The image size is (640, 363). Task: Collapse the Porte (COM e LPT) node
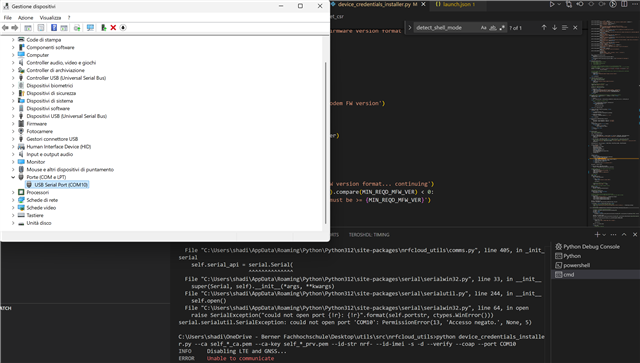(13, 177)
